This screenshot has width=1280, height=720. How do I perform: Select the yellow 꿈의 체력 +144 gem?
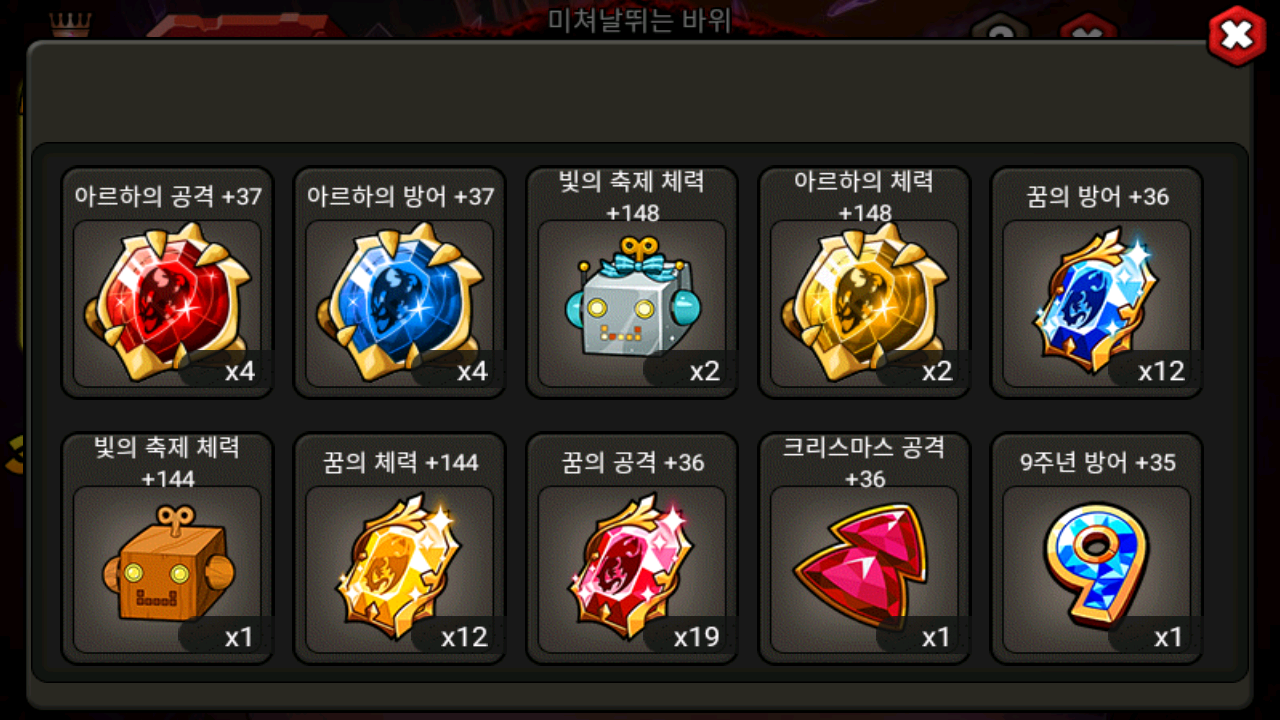tap(399, 566)
